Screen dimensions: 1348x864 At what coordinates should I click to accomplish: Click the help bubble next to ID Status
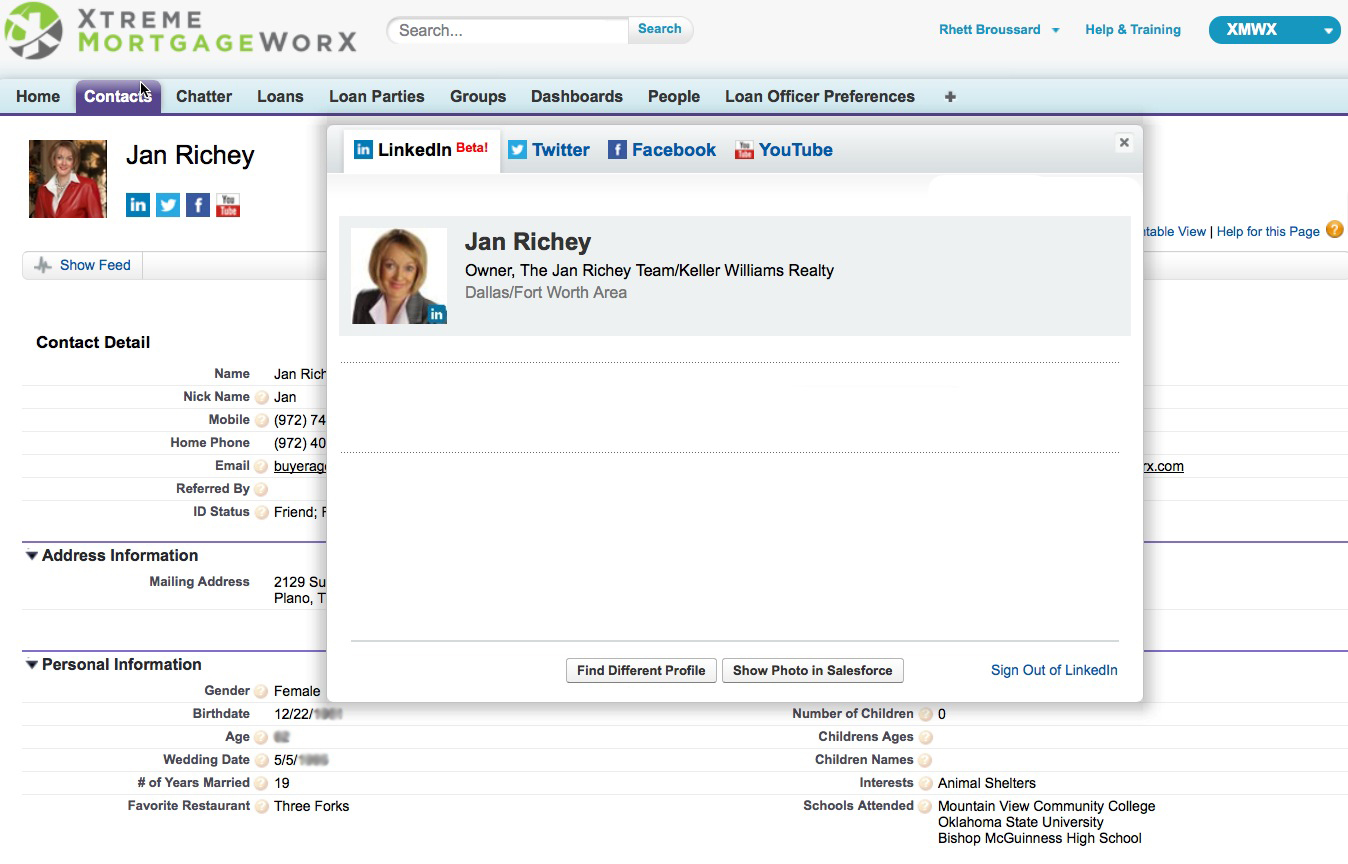click(x=262, y=513)
